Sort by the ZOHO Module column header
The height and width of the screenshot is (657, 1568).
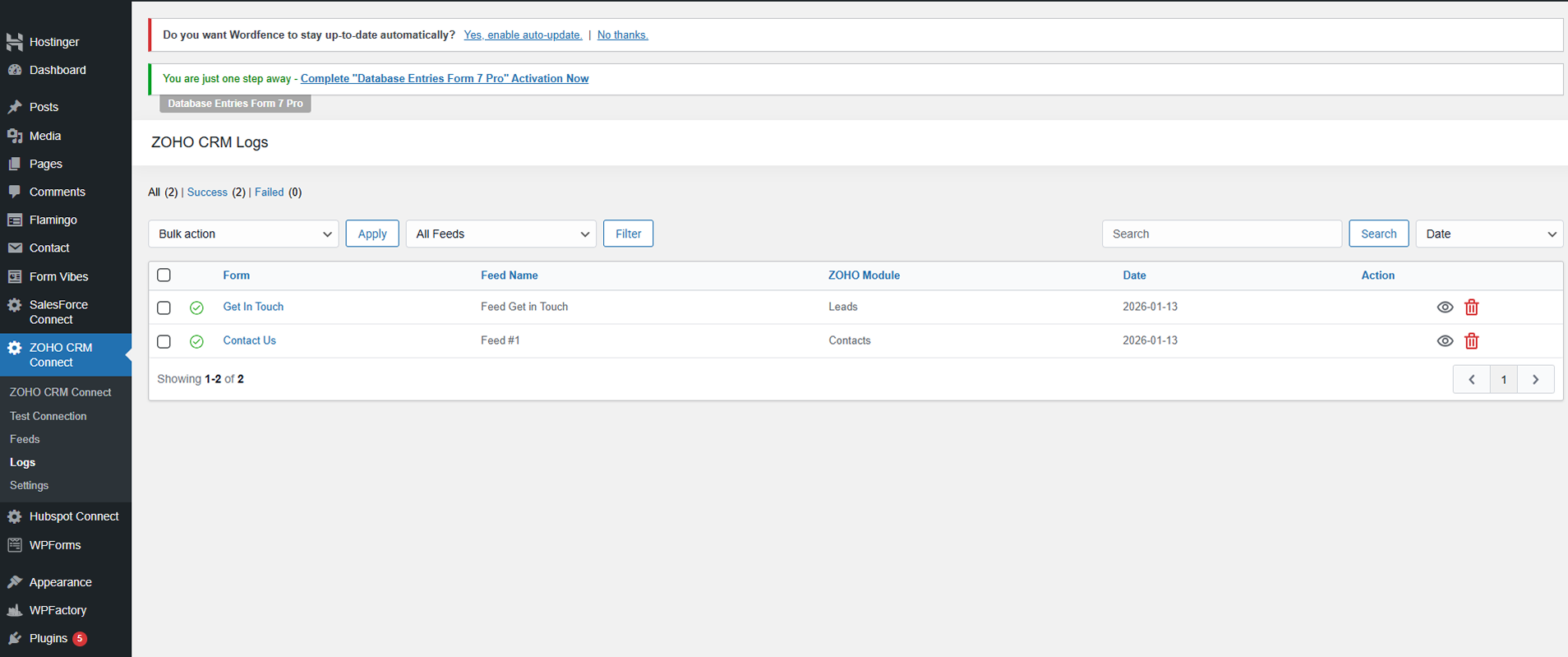pyautogui.click(x=864, y=275)
